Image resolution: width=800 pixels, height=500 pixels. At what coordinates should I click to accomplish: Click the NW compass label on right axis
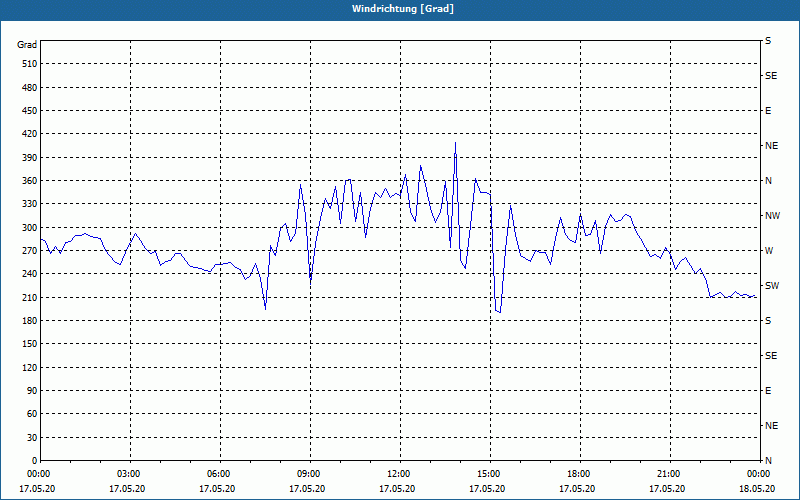point(772,216)
